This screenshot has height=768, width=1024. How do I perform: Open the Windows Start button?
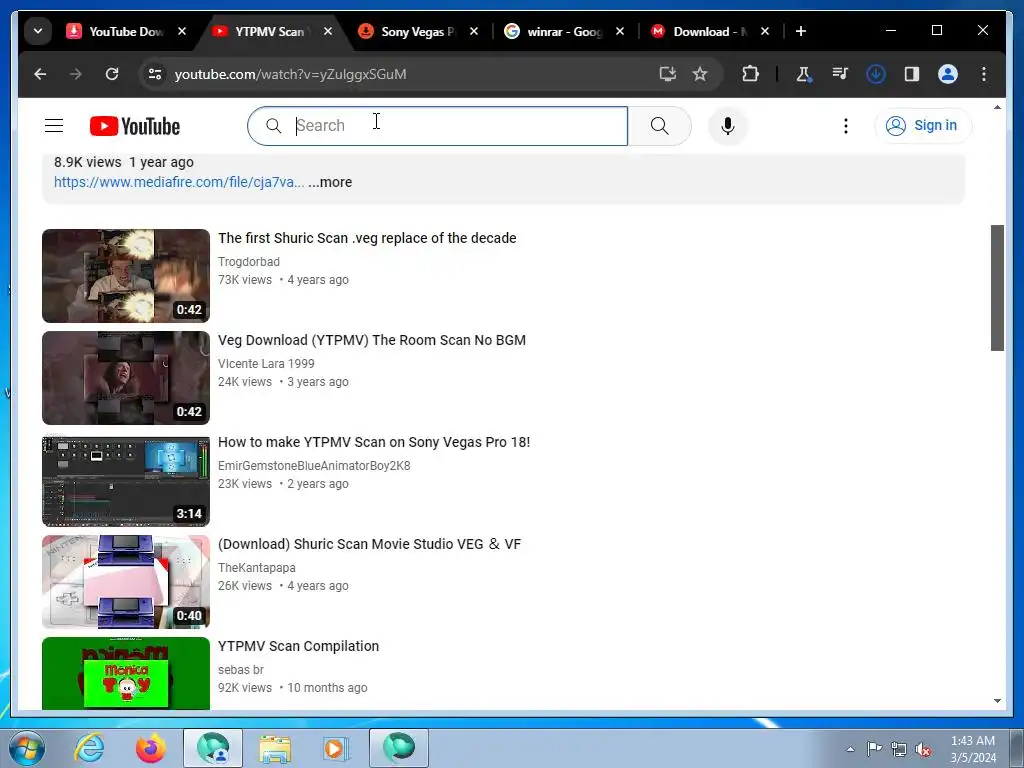27,748
